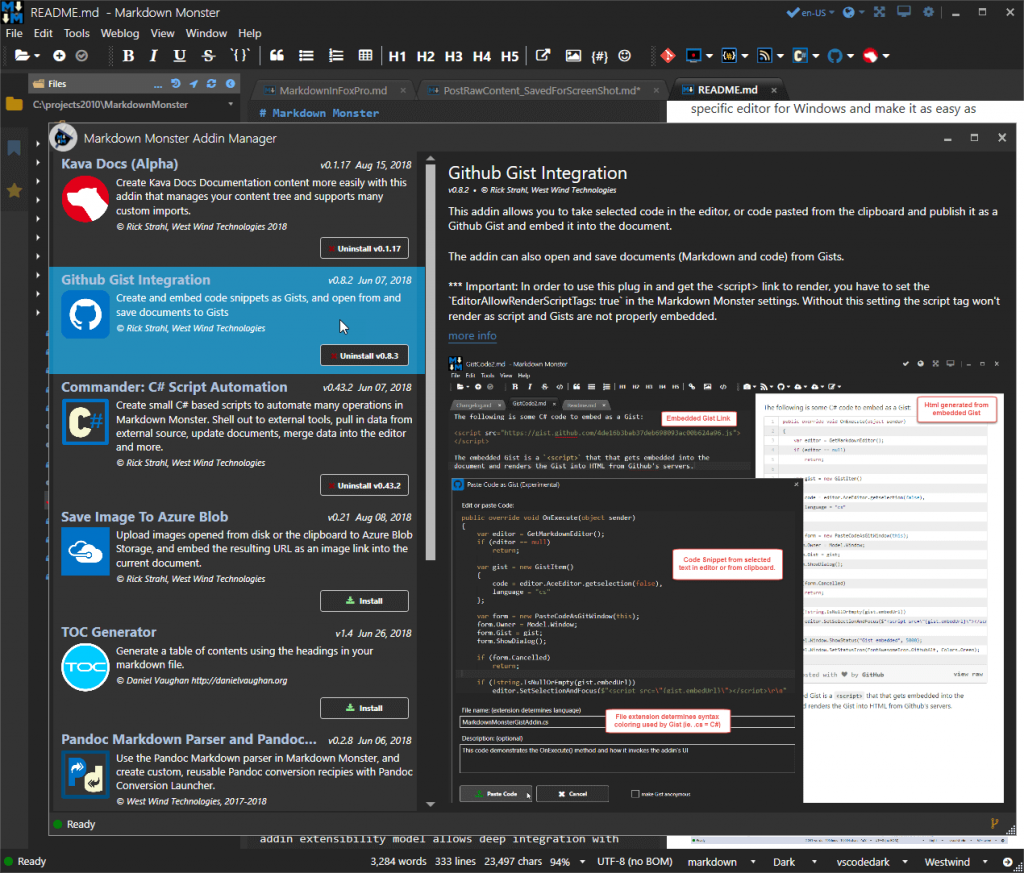Insert a blockquote
This screenshot has width=1024, height=873.
click(x=276, y=56)
